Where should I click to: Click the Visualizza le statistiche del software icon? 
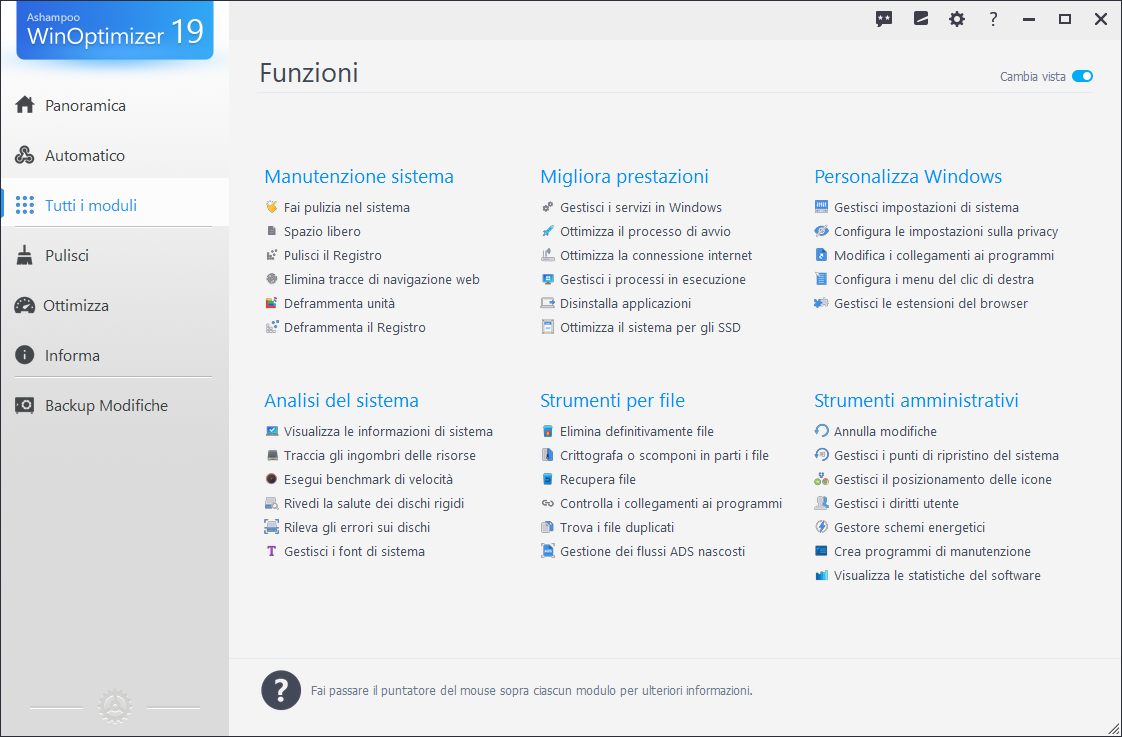(821, 575)
